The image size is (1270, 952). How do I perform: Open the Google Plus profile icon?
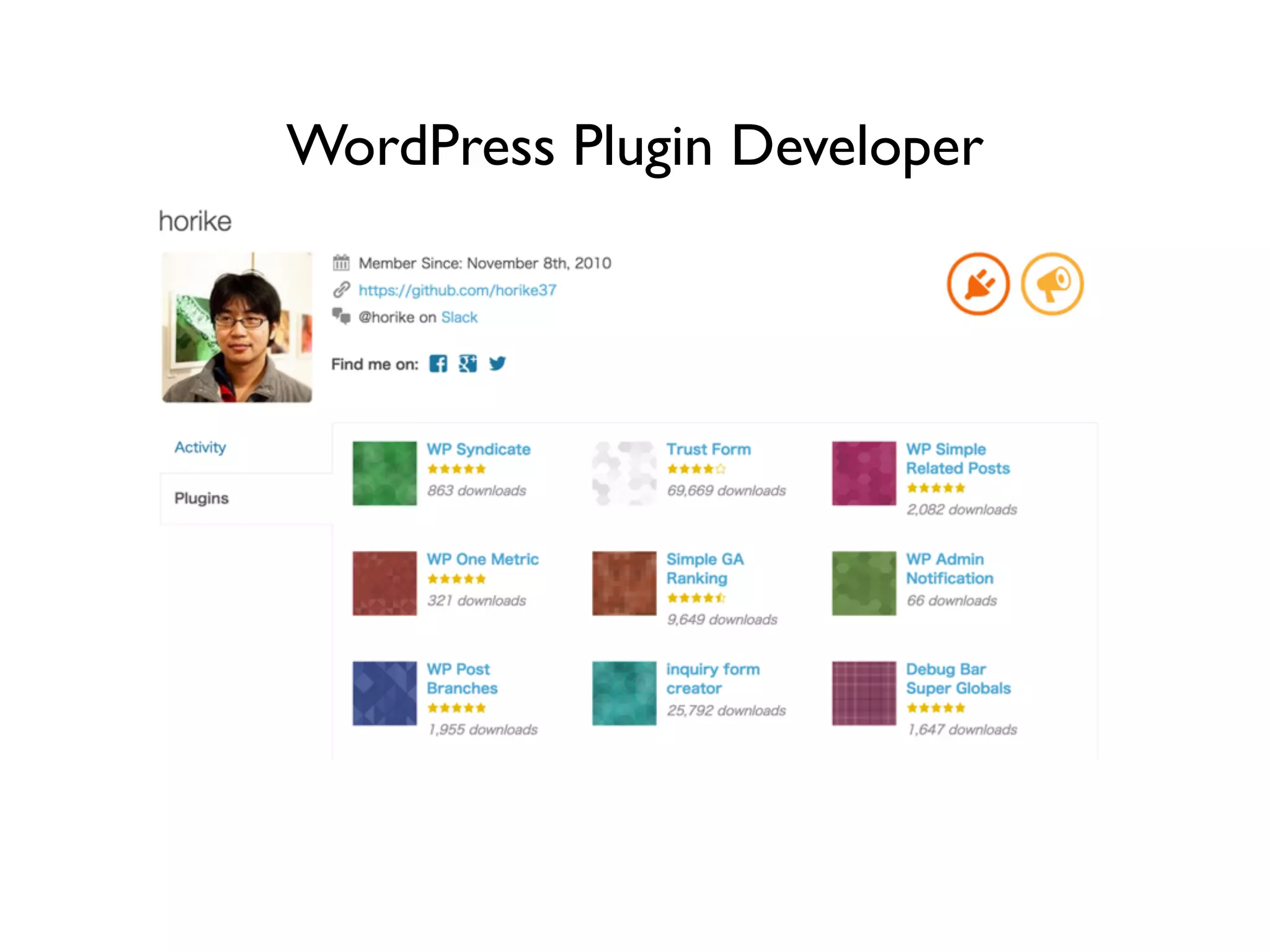[x=468, y=364]
